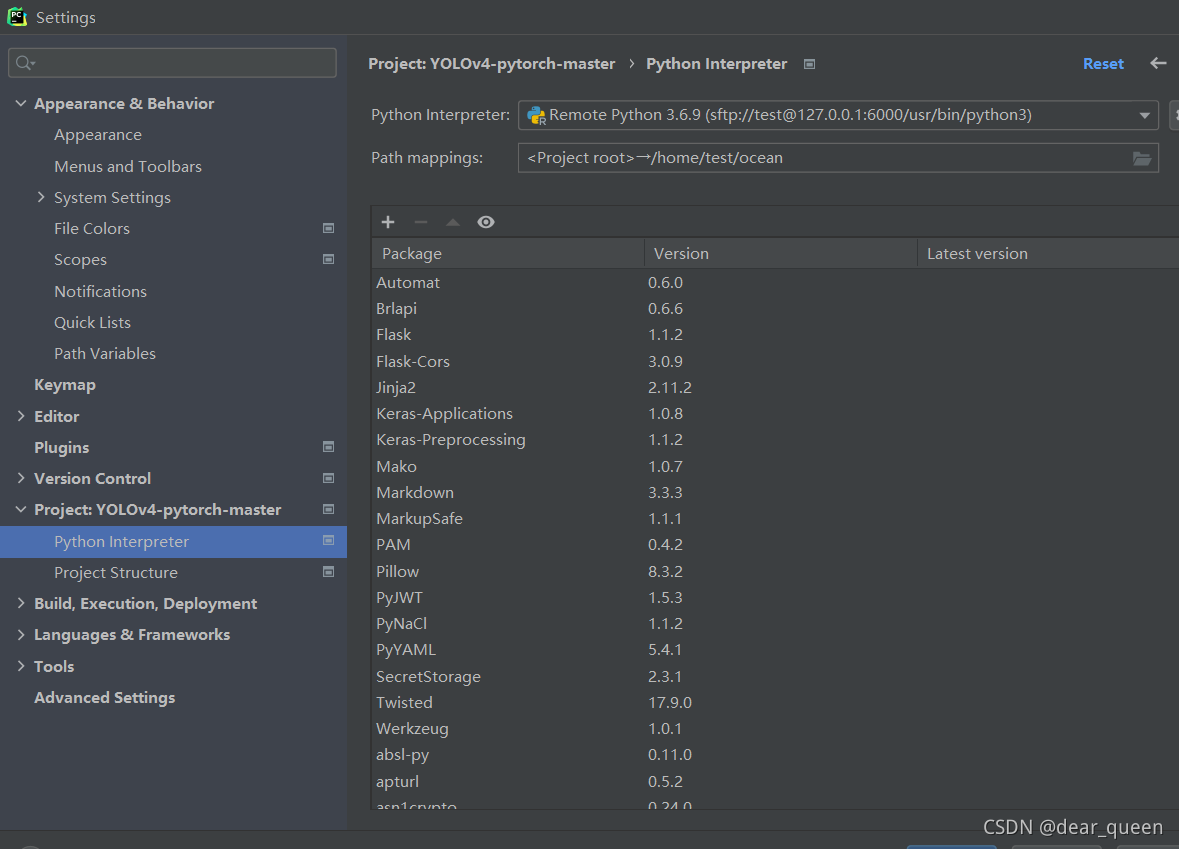Select the absl-py package row
1179x849 pixels.
point(775,755)
